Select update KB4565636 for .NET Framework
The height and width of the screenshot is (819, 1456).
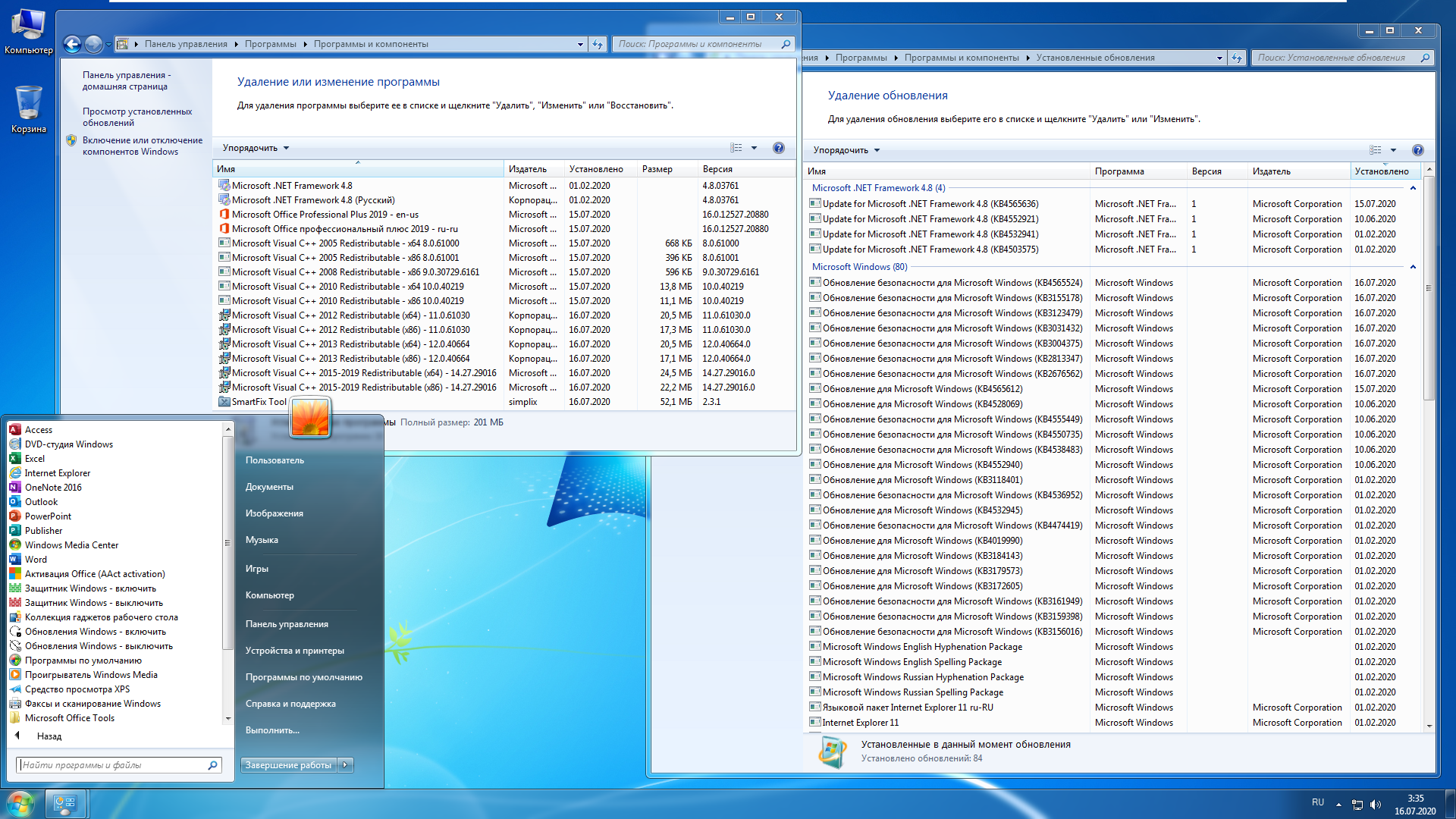1113,204
